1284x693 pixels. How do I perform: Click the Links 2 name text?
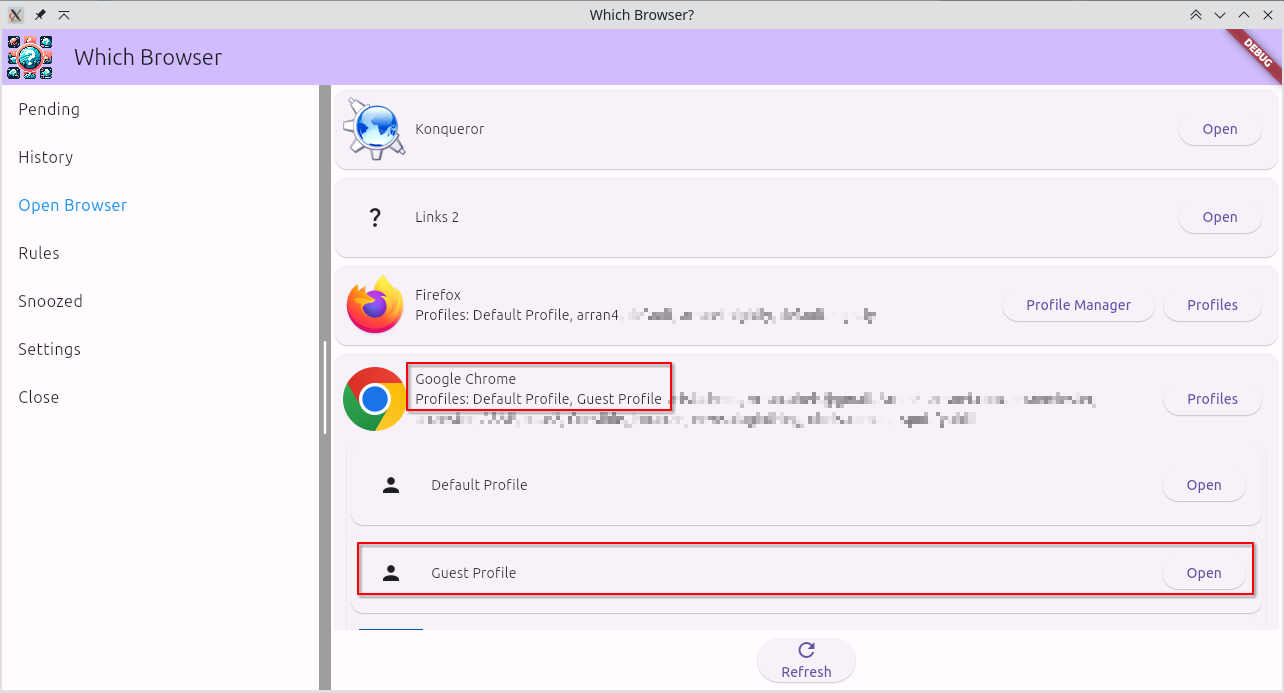437,217
